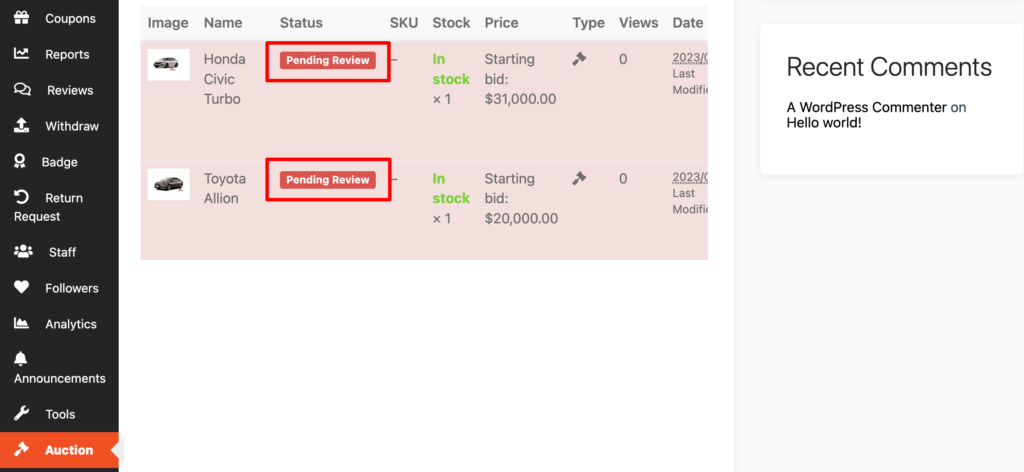Click the Announcements bell icon

tap(21, 359)
